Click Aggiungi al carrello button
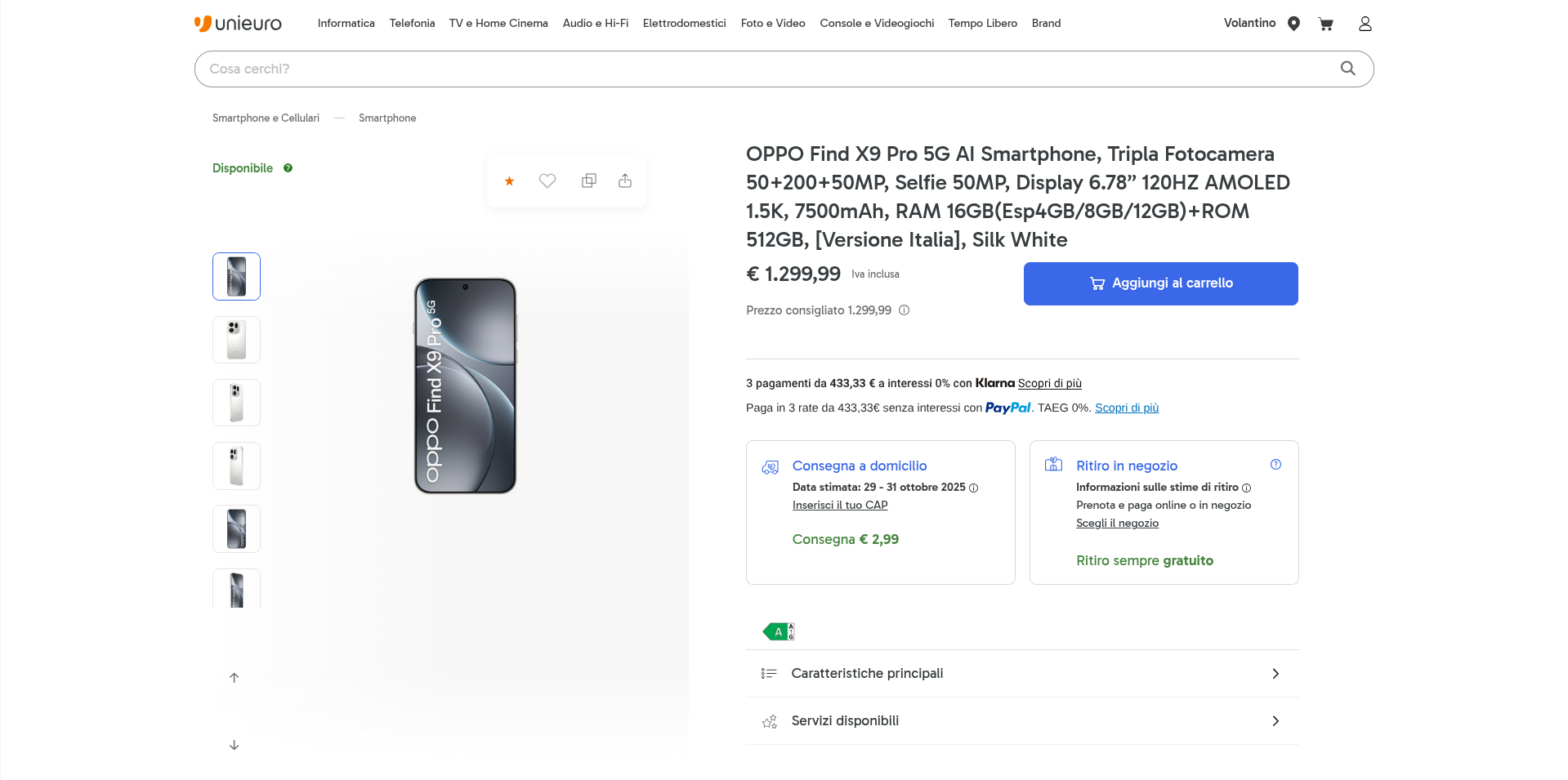Screen dimensions: 1568x780 1160,283
